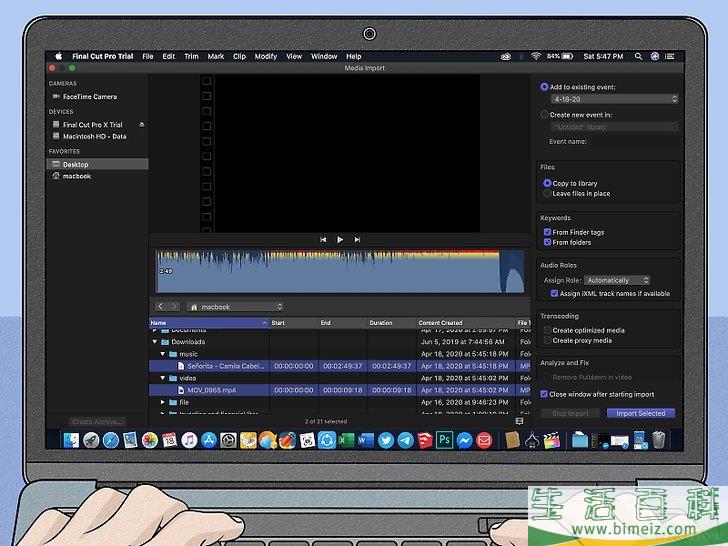Launch Word from the dock
Viewport: 728px width, 546px height.
coord(366,440)
